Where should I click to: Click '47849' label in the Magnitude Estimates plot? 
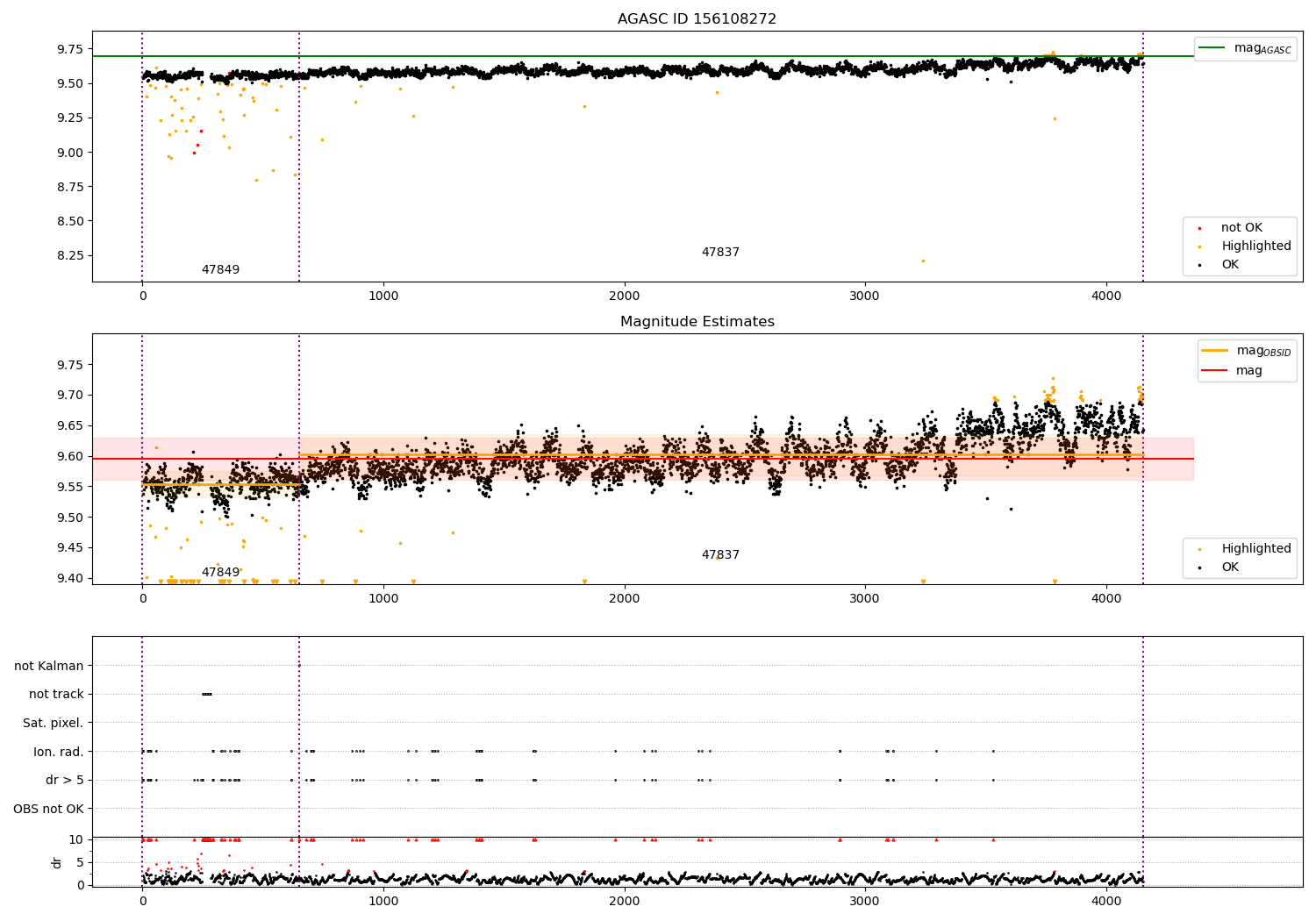pos(220,572)
